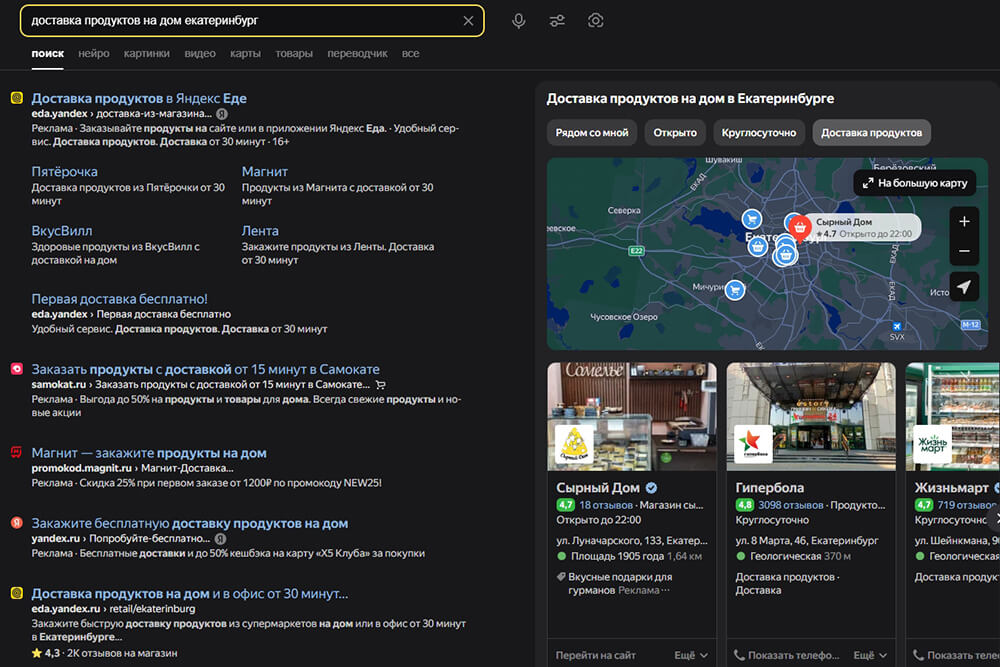Start voice search with the microphone icon
Screen dimensions: 1000x667
click(518, 20)
